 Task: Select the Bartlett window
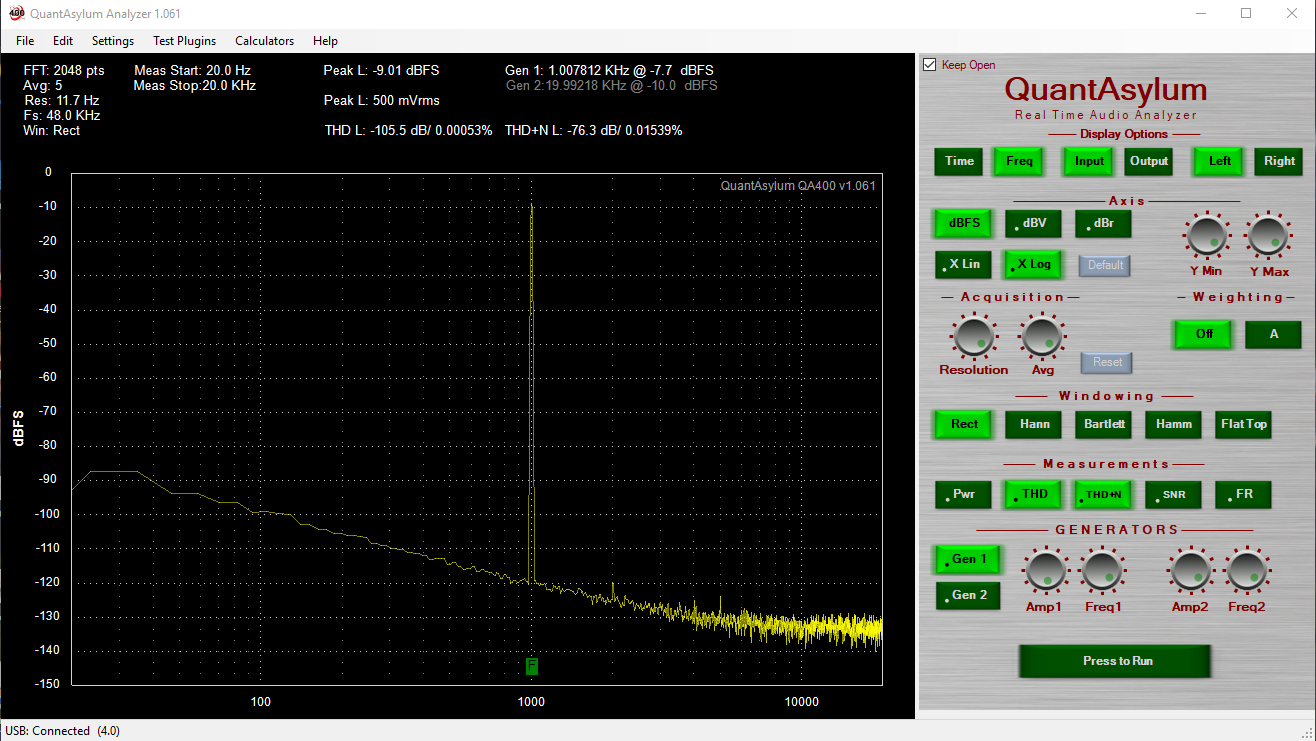[x=1104, y=424]
